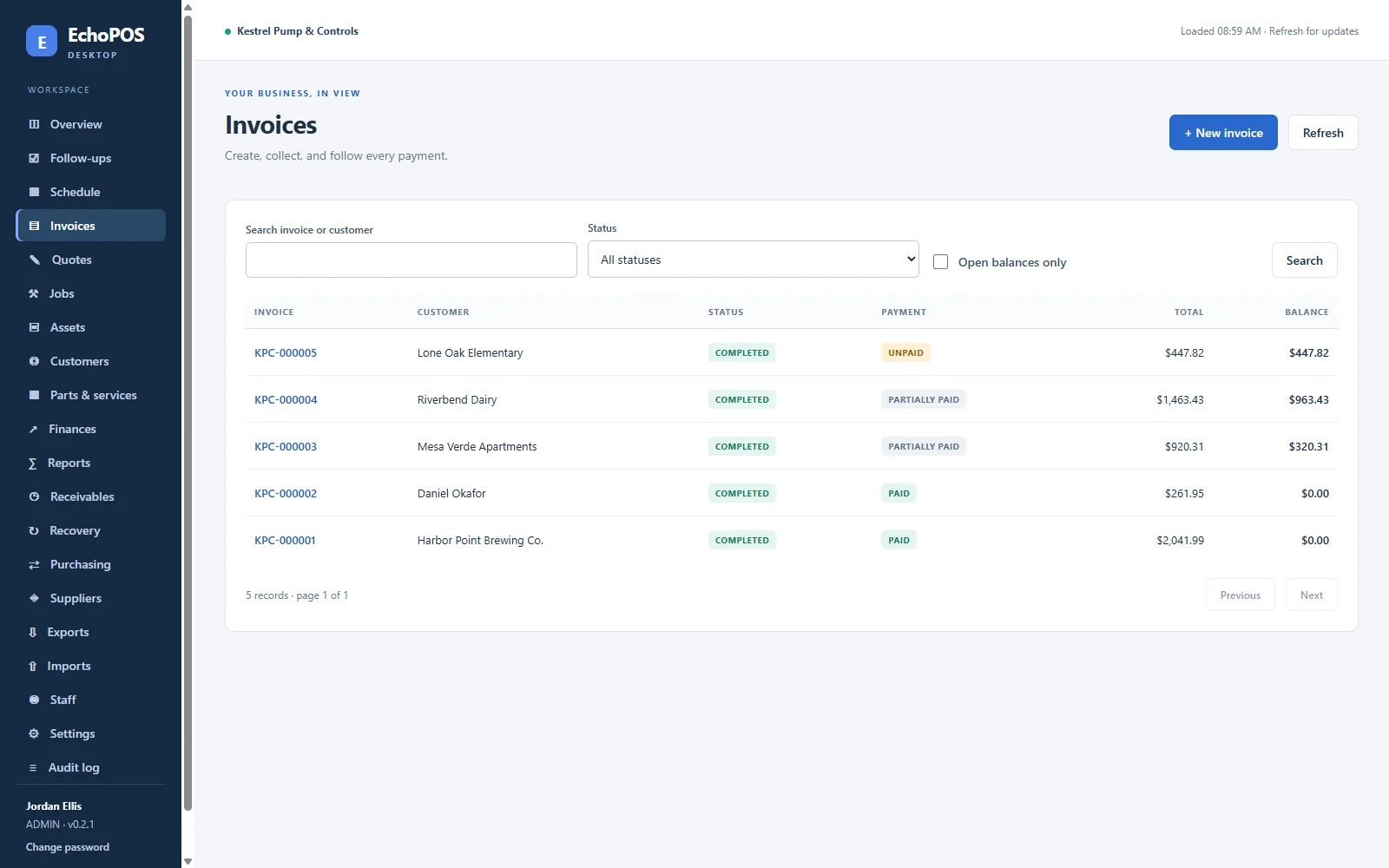Click the Follow-ups checkmark icon
The width and height of the screenshot is (1389, 868).
pos(34,158)
